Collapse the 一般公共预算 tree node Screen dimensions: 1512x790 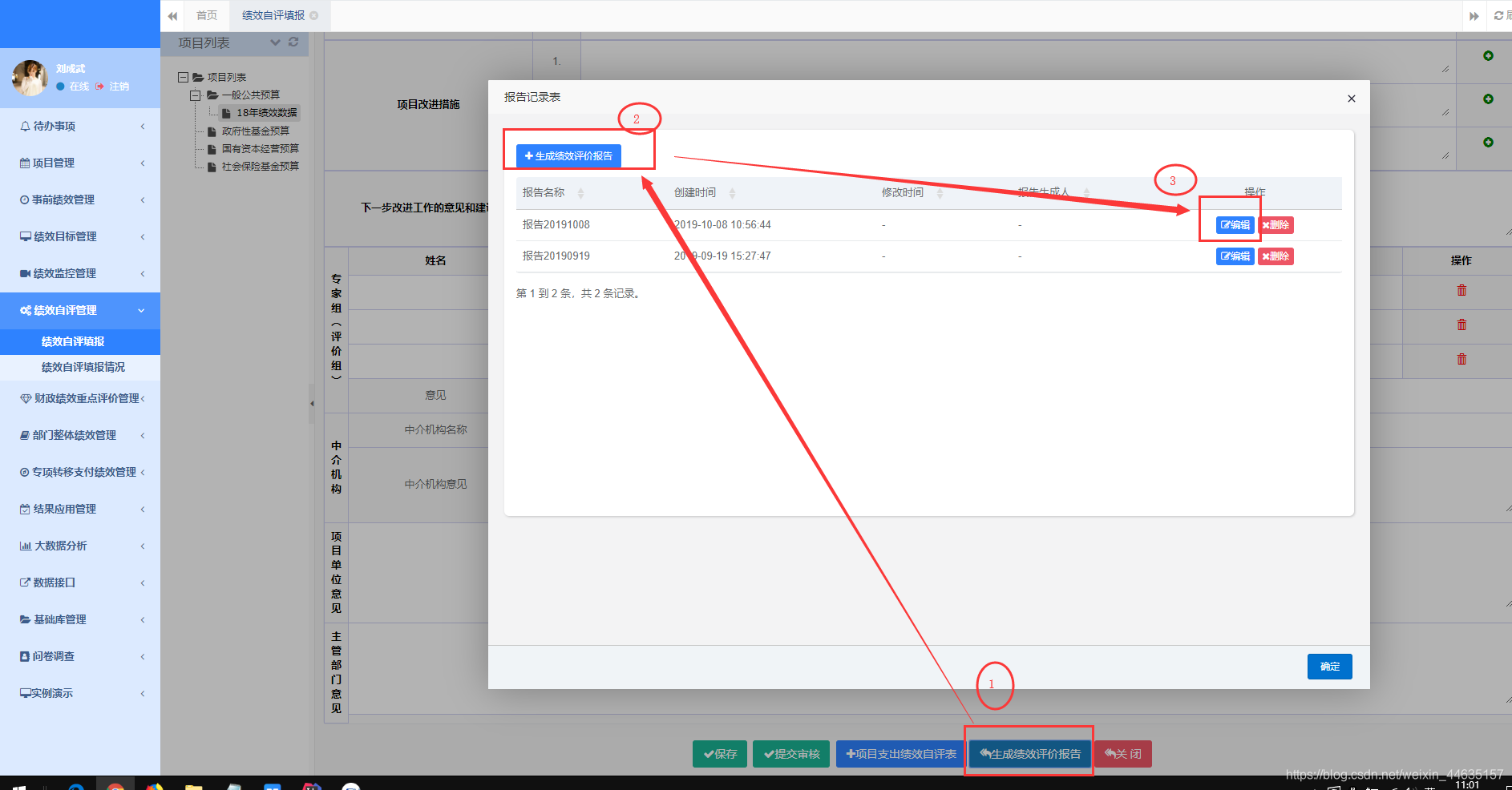(x=195, y=95)
